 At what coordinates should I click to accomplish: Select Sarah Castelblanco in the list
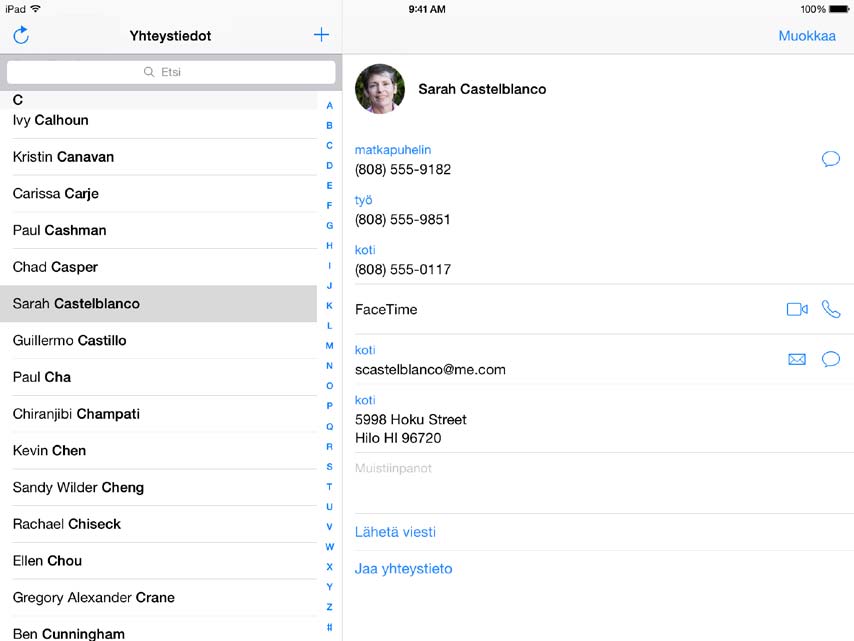158,303
